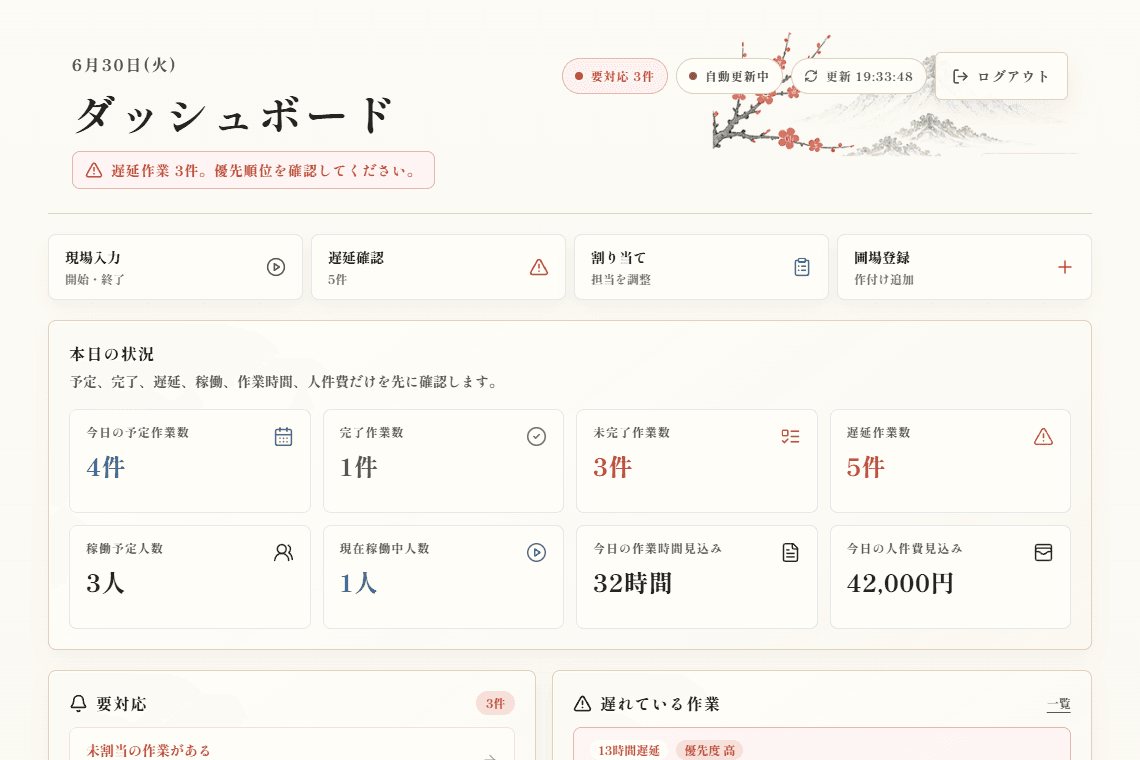Screen dimensions: 1140x760
Task: Click the 3人 planned workers value
Action: [105, 583]
